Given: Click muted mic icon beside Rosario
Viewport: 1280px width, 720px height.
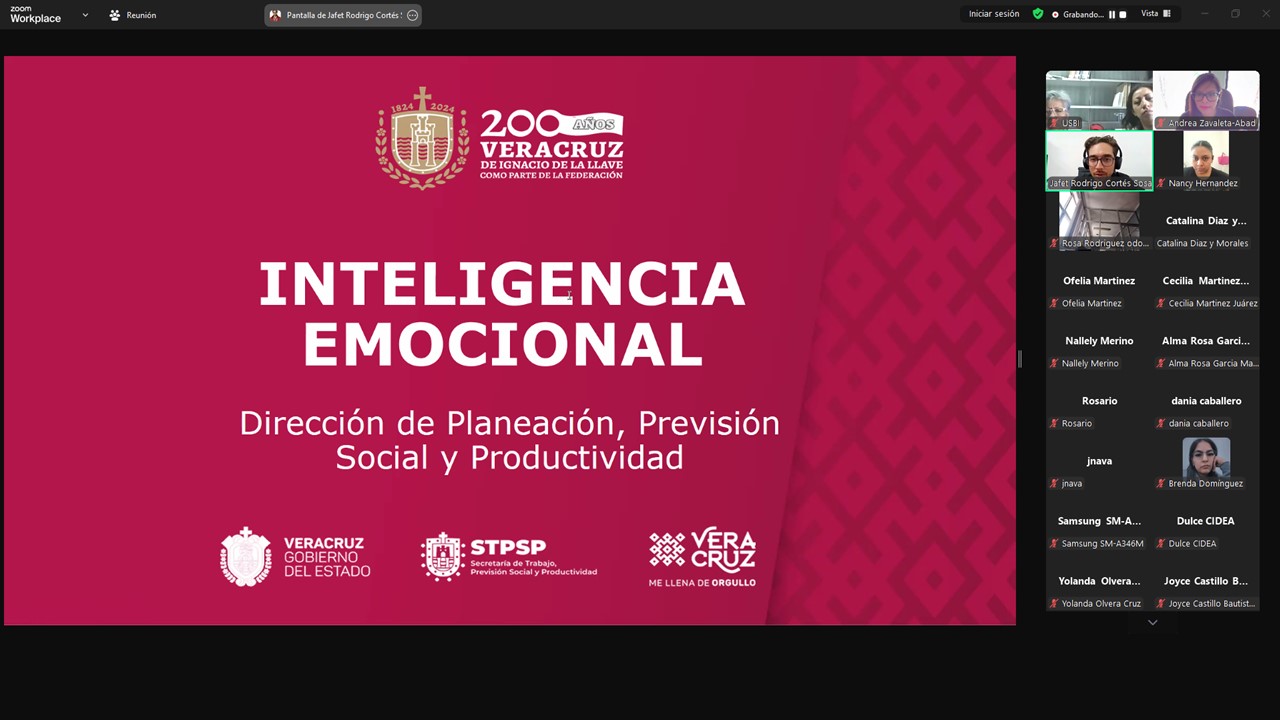Looking at the screenshot, I should 1054,424.
